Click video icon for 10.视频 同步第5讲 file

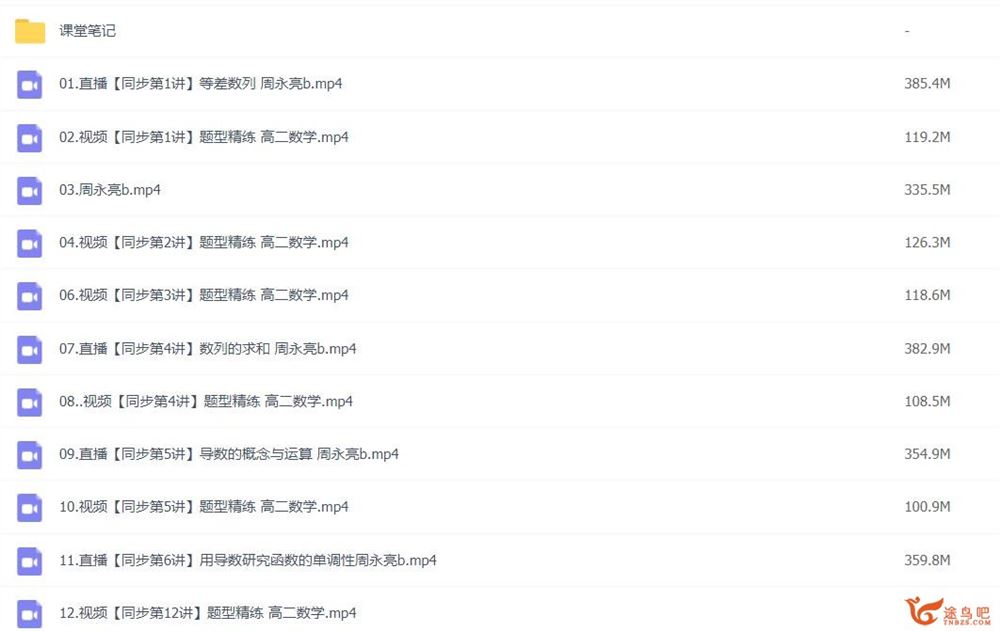29,508
